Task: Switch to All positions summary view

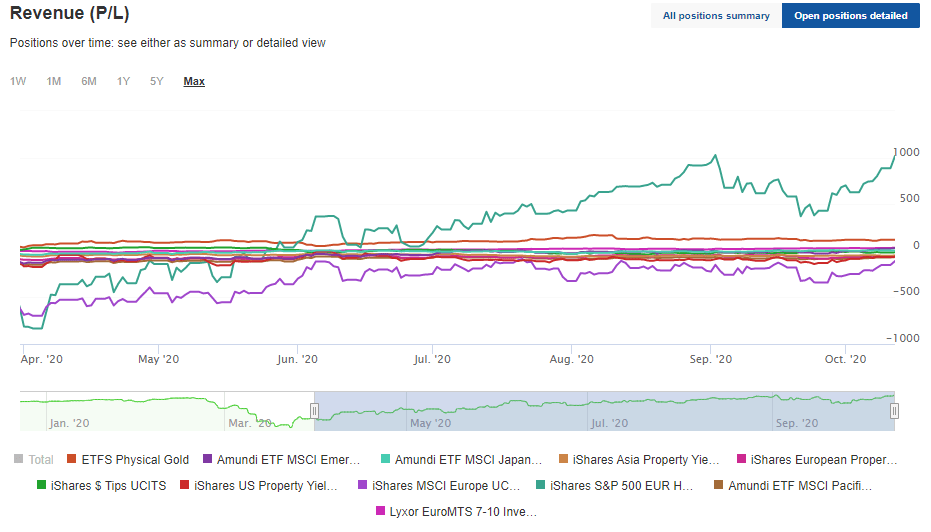Action: (x=716, y=16)
